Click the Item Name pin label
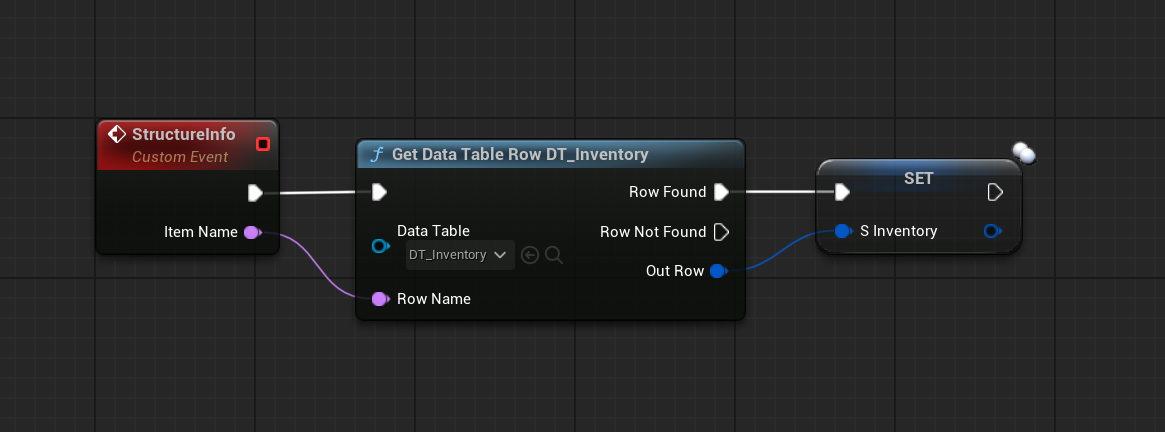The width and height of the screenshot is (1165, 432). coord(201,232)
